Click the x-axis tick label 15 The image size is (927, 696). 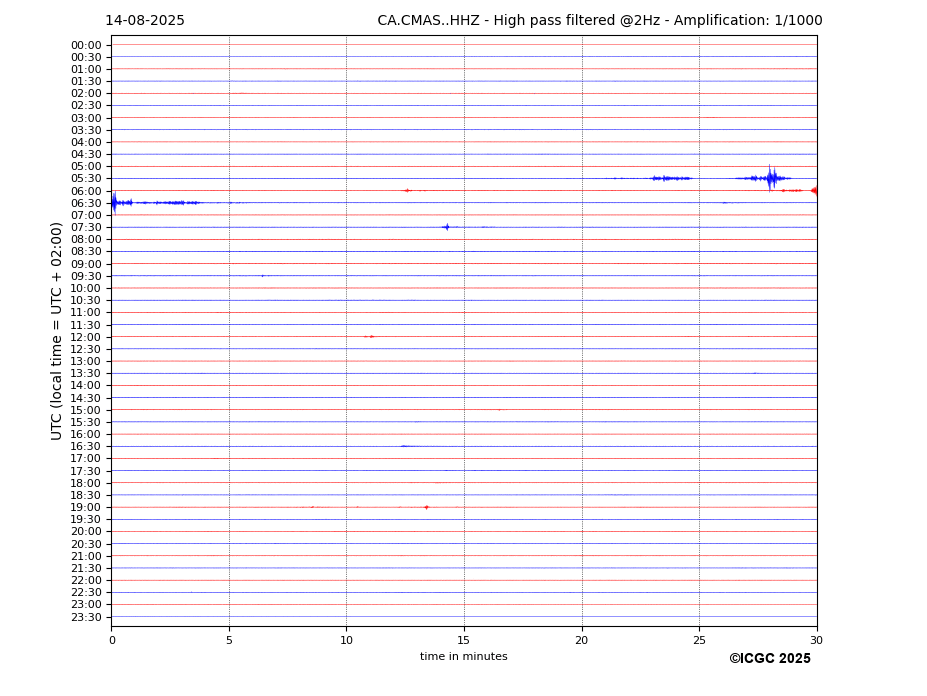464,640
